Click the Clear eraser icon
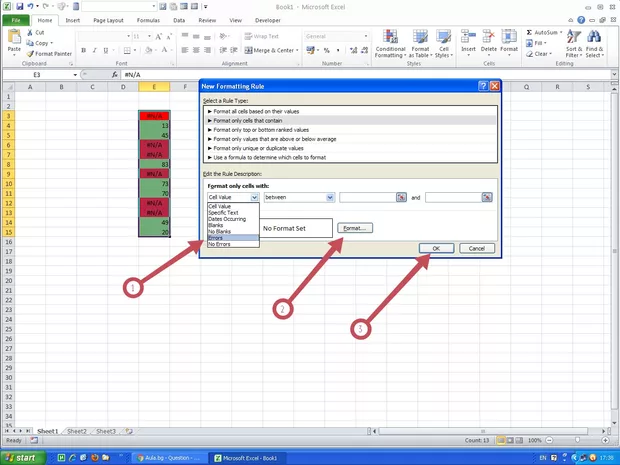 (529, 54)
